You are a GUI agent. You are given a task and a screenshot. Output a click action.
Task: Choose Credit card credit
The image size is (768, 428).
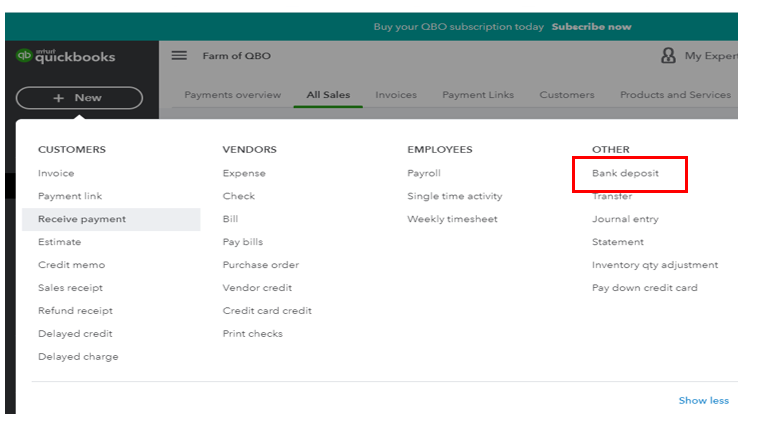tap(267, 311)
